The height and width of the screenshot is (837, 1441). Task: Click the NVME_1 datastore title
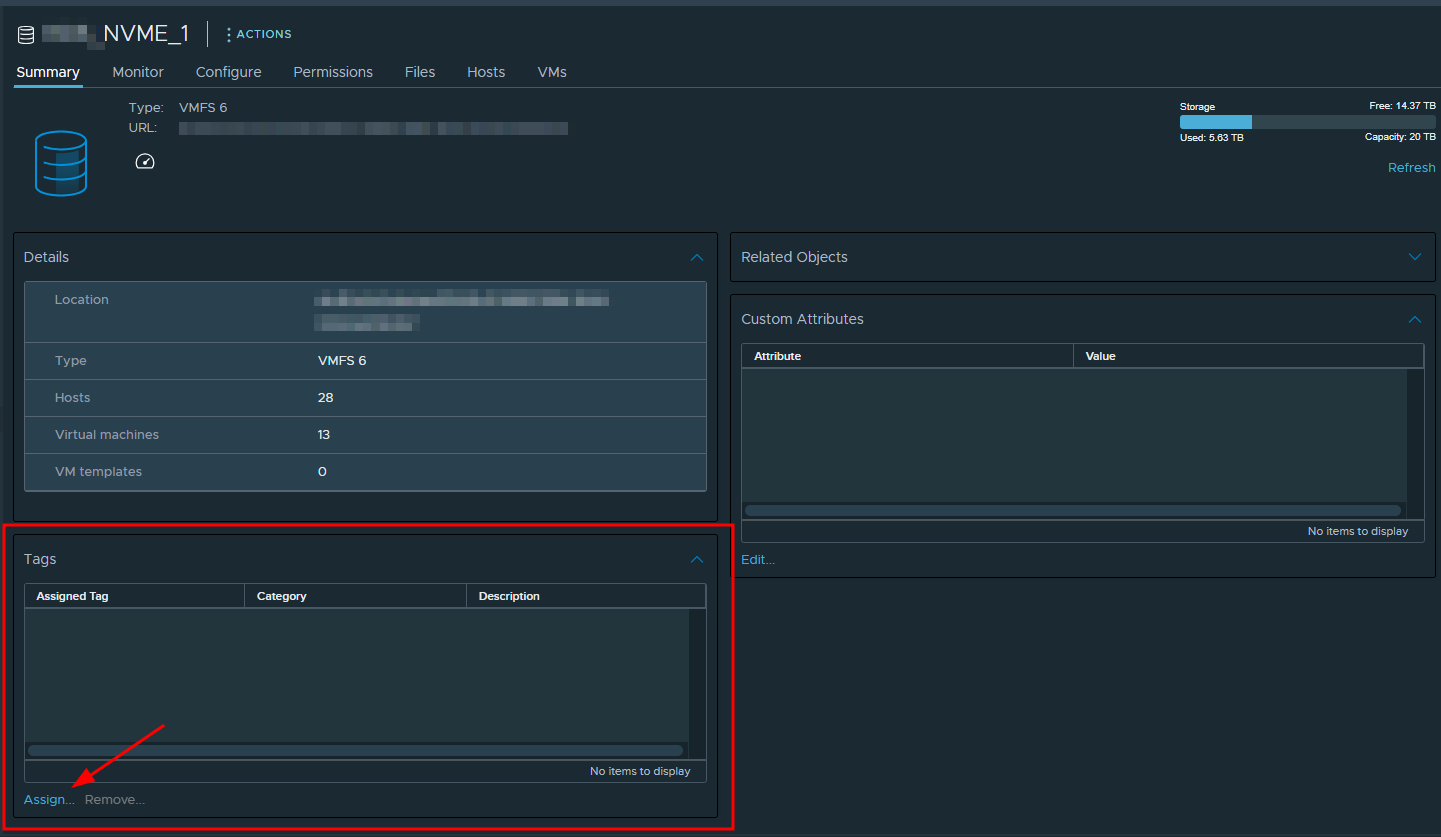pos(146,34)
